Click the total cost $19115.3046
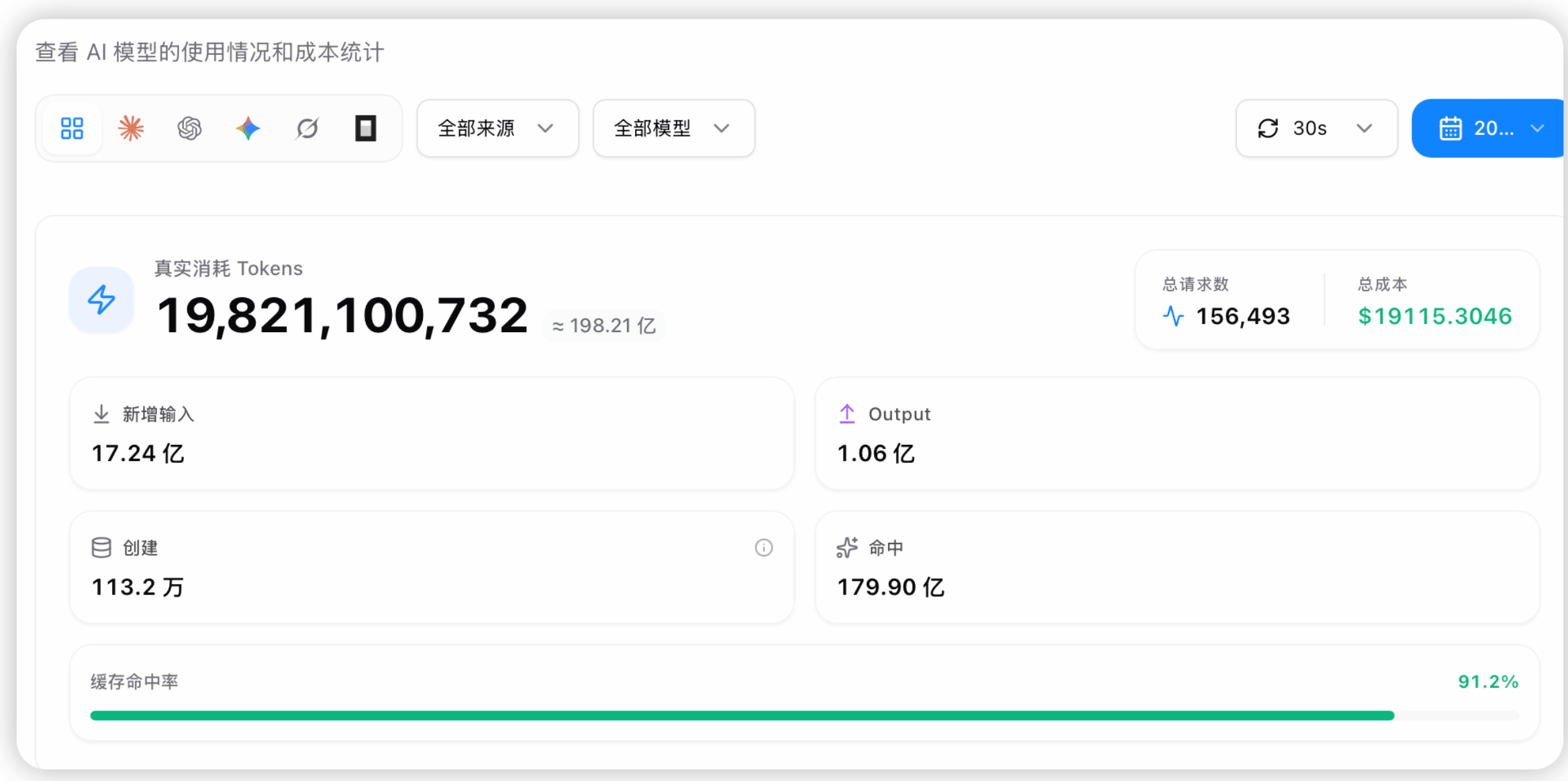Screen dimensions: 1568x781 click(x=1435, y=316)
